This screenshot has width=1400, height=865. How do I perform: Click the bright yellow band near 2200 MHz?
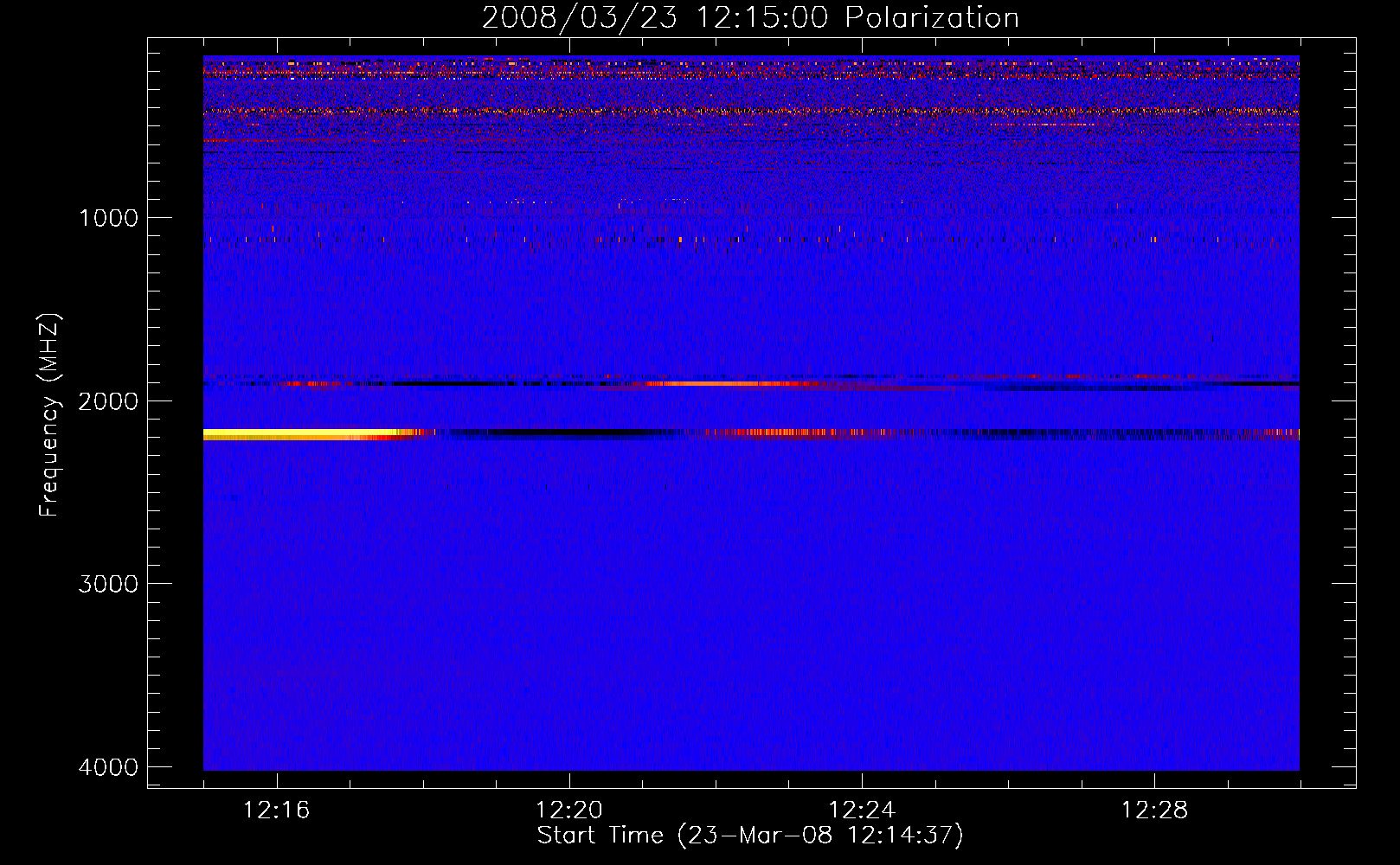coord(303,434)
